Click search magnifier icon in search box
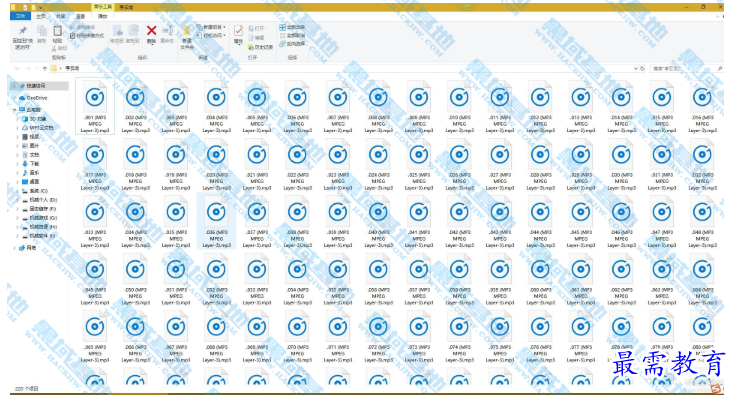 720,68
